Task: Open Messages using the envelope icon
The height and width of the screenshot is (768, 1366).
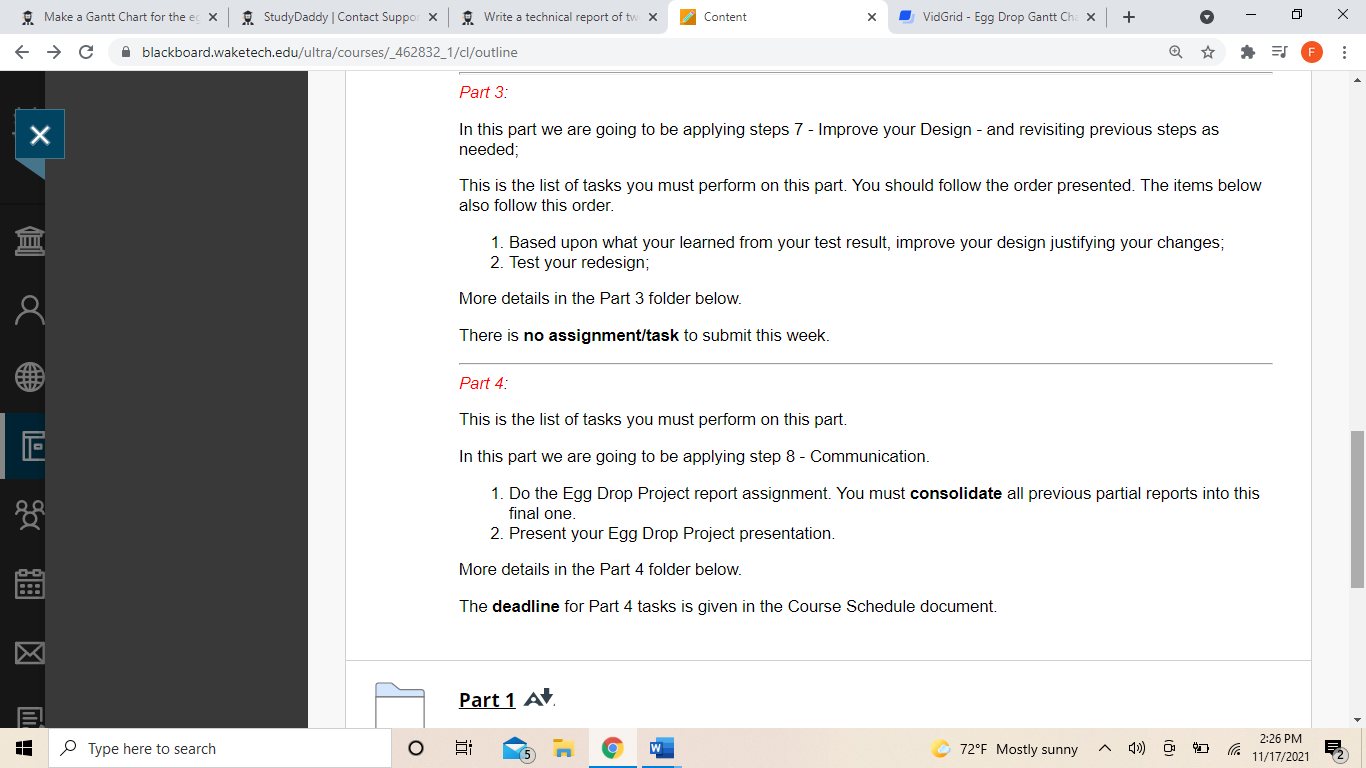Action: click(27, 652)
